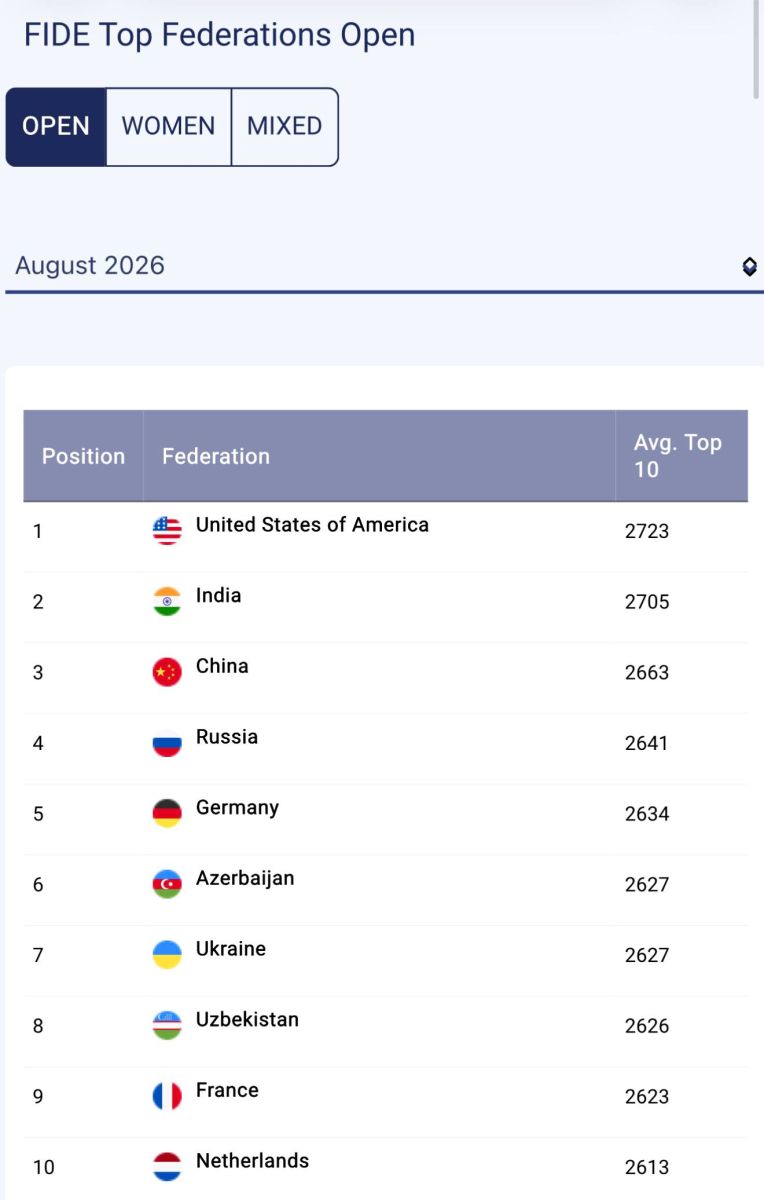Select the OPEN category toggle
The height and width of the screenshot is (1200, 764).
(x=56, y=127)
